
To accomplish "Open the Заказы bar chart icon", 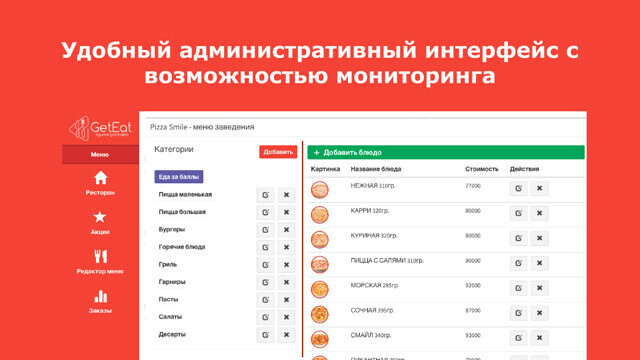I will coord(100,296).
